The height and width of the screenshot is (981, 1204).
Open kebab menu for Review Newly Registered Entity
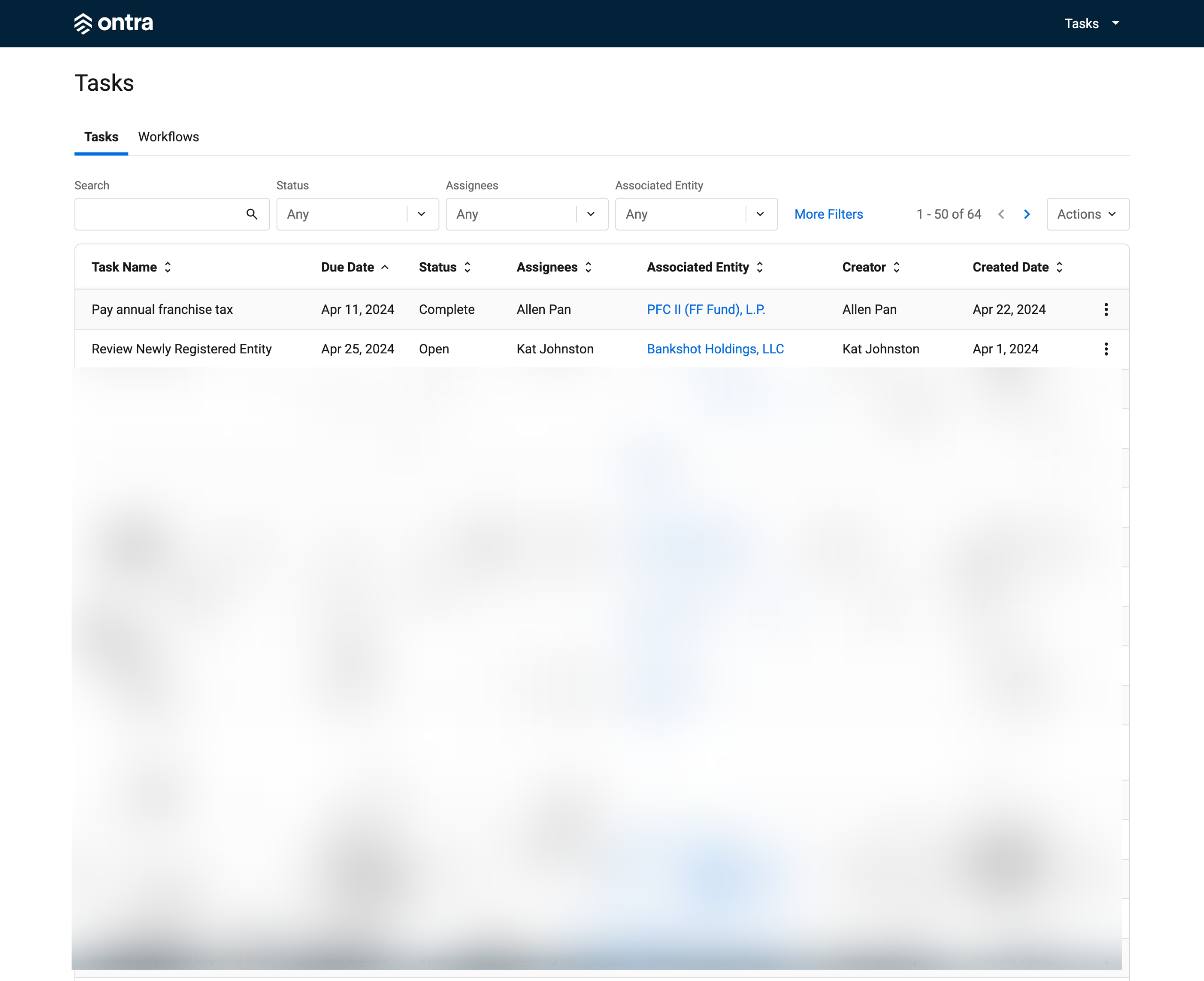[1106, 349]
